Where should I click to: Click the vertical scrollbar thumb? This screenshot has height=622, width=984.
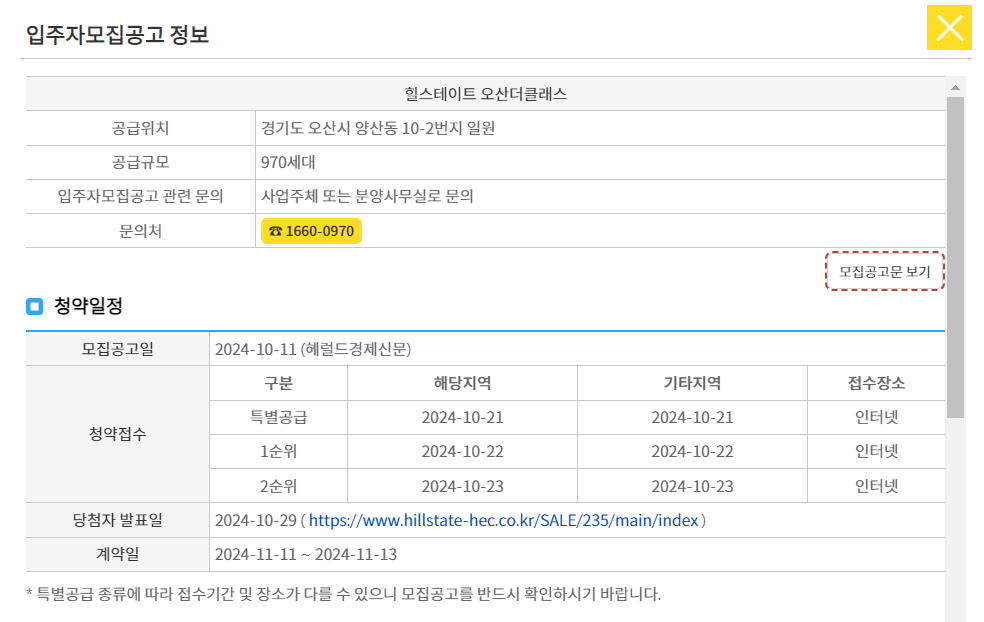pyautogui.click(x=955, y=257)
